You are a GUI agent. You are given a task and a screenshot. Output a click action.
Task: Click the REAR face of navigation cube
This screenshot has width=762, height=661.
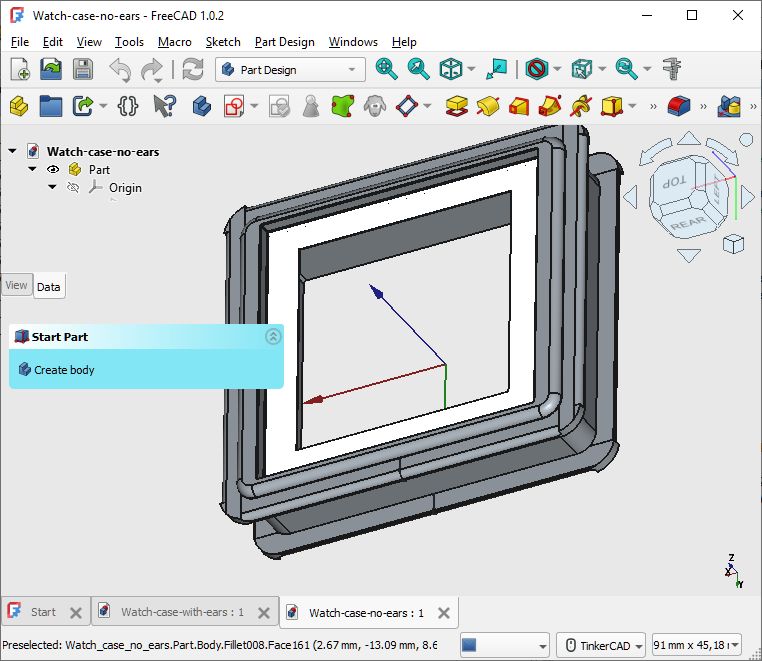(x=688, y=224)
